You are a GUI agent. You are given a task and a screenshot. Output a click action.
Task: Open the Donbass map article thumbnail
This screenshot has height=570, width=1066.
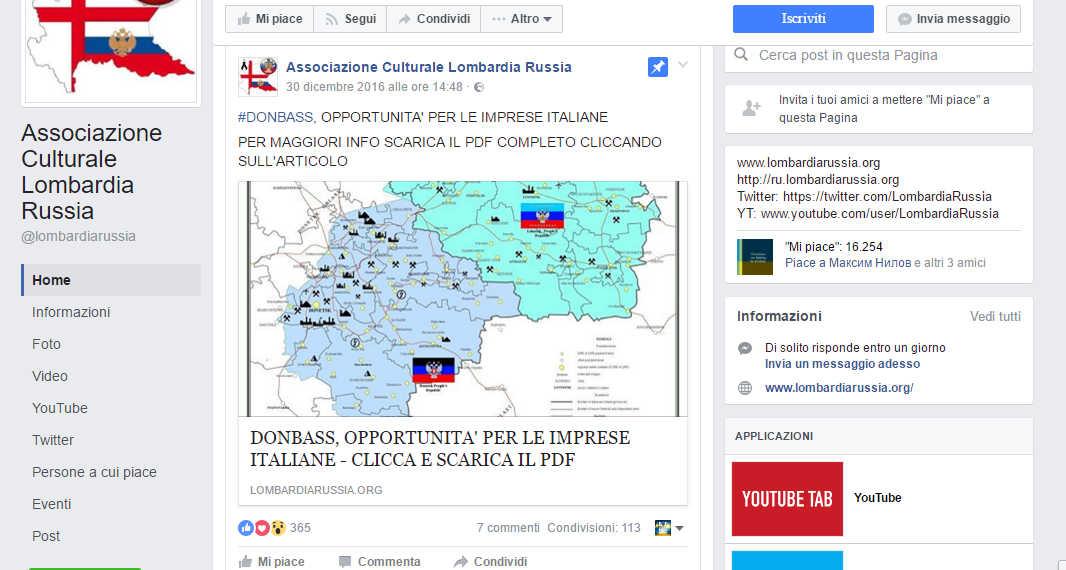[x=462, y=298]
